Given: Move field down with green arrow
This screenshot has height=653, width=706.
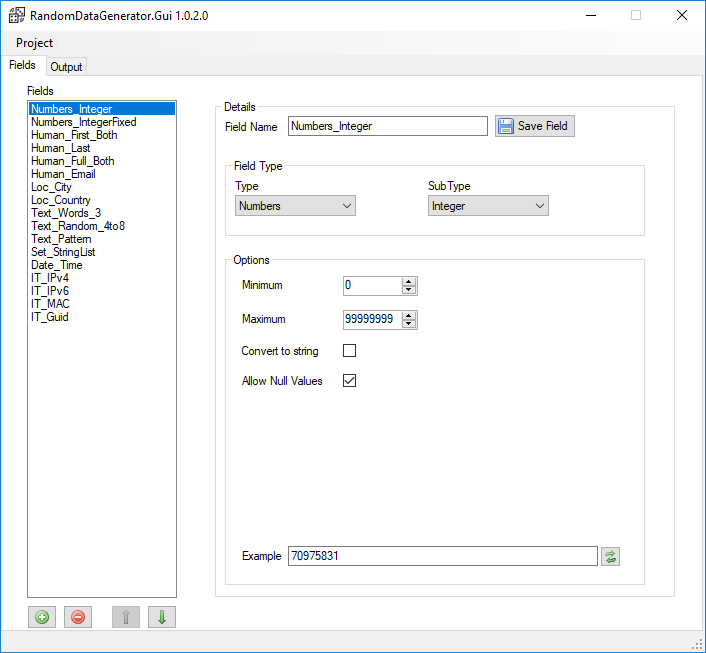Looking at the screenshot, I should click(162, 617).
